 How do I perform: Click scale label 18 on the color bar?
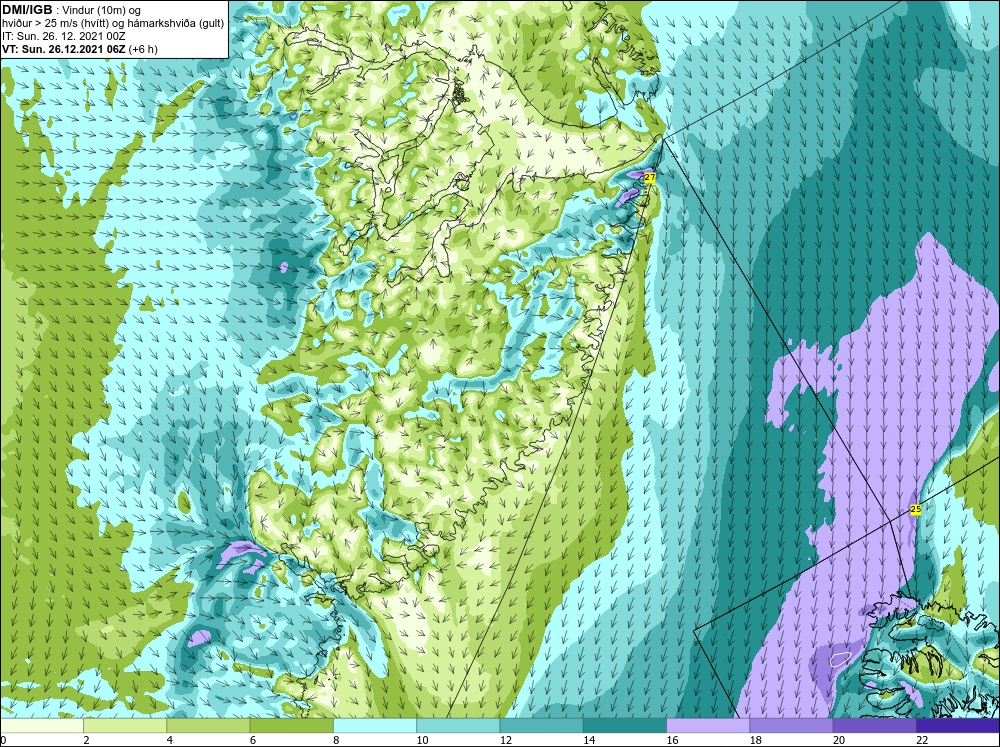coord(754,740)
